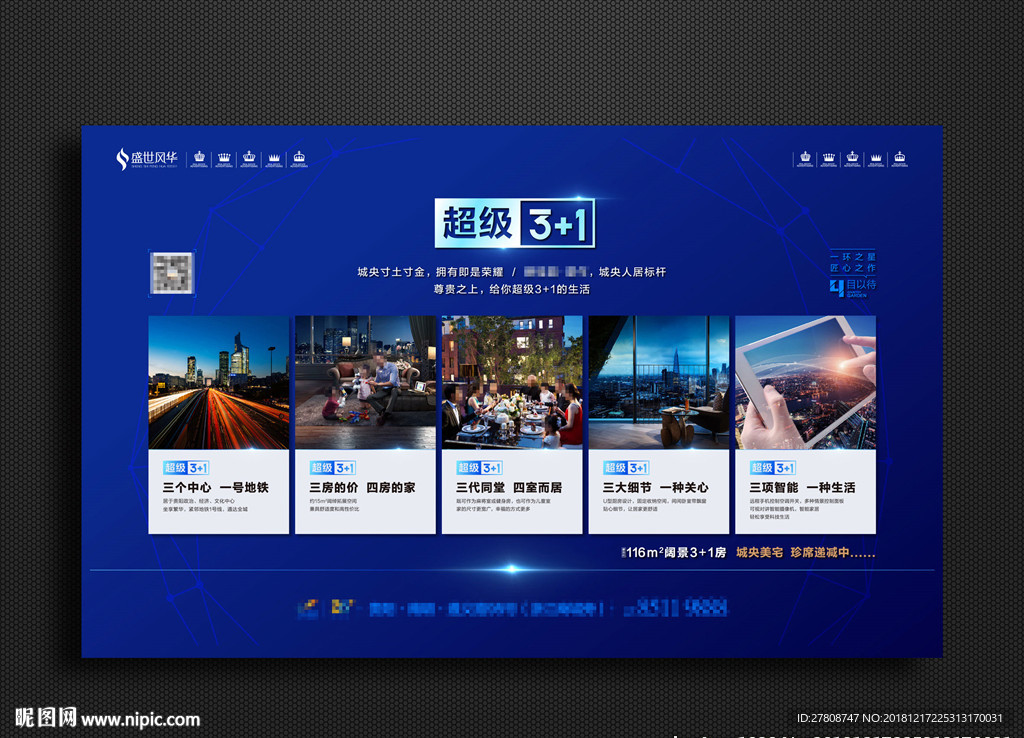Click the last crown icon in top-right award row
Screen dimensions: 1024x738
click(x=900, y=159)
